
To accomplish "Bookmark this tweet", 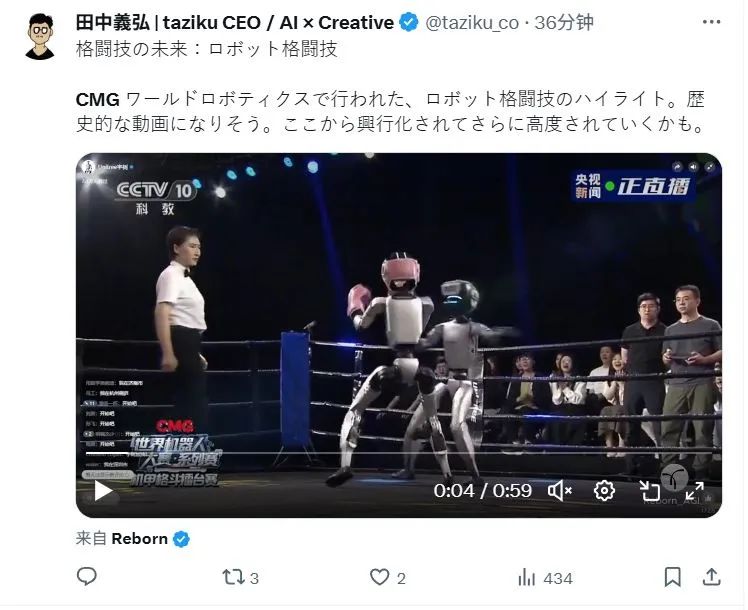I will click(673, 577).
